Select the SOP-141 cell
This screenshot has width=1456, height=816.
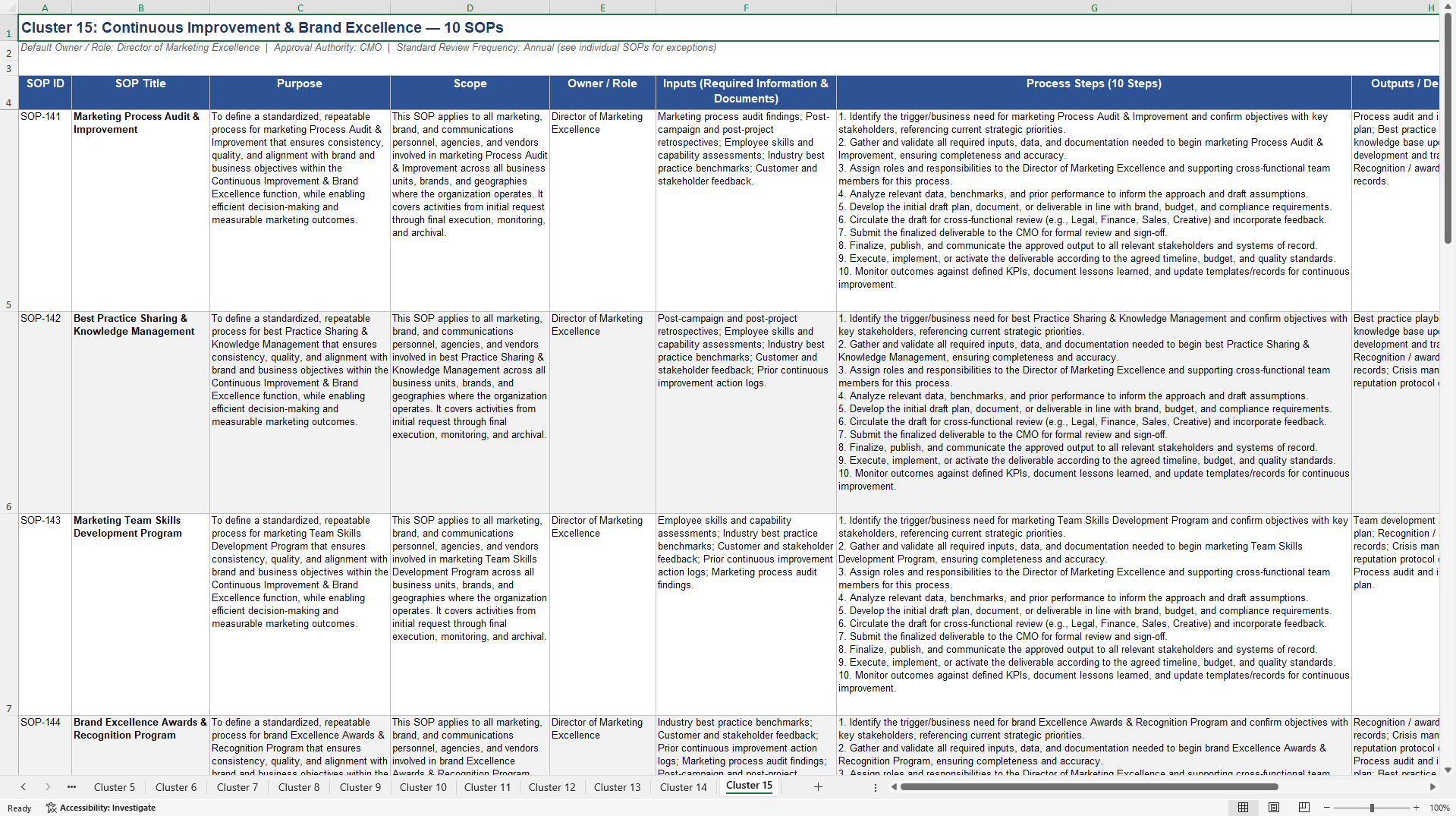[45, 210]
